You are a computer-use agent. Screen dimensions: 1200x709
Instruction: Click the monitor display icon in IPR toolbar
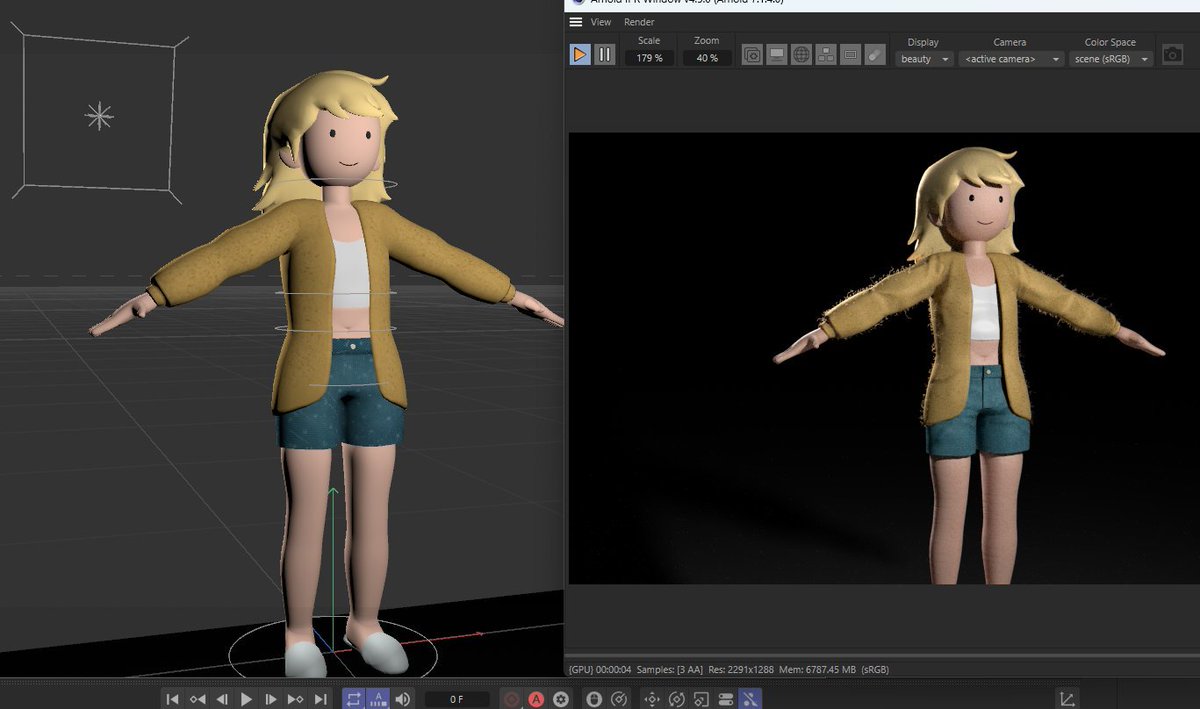777,55
